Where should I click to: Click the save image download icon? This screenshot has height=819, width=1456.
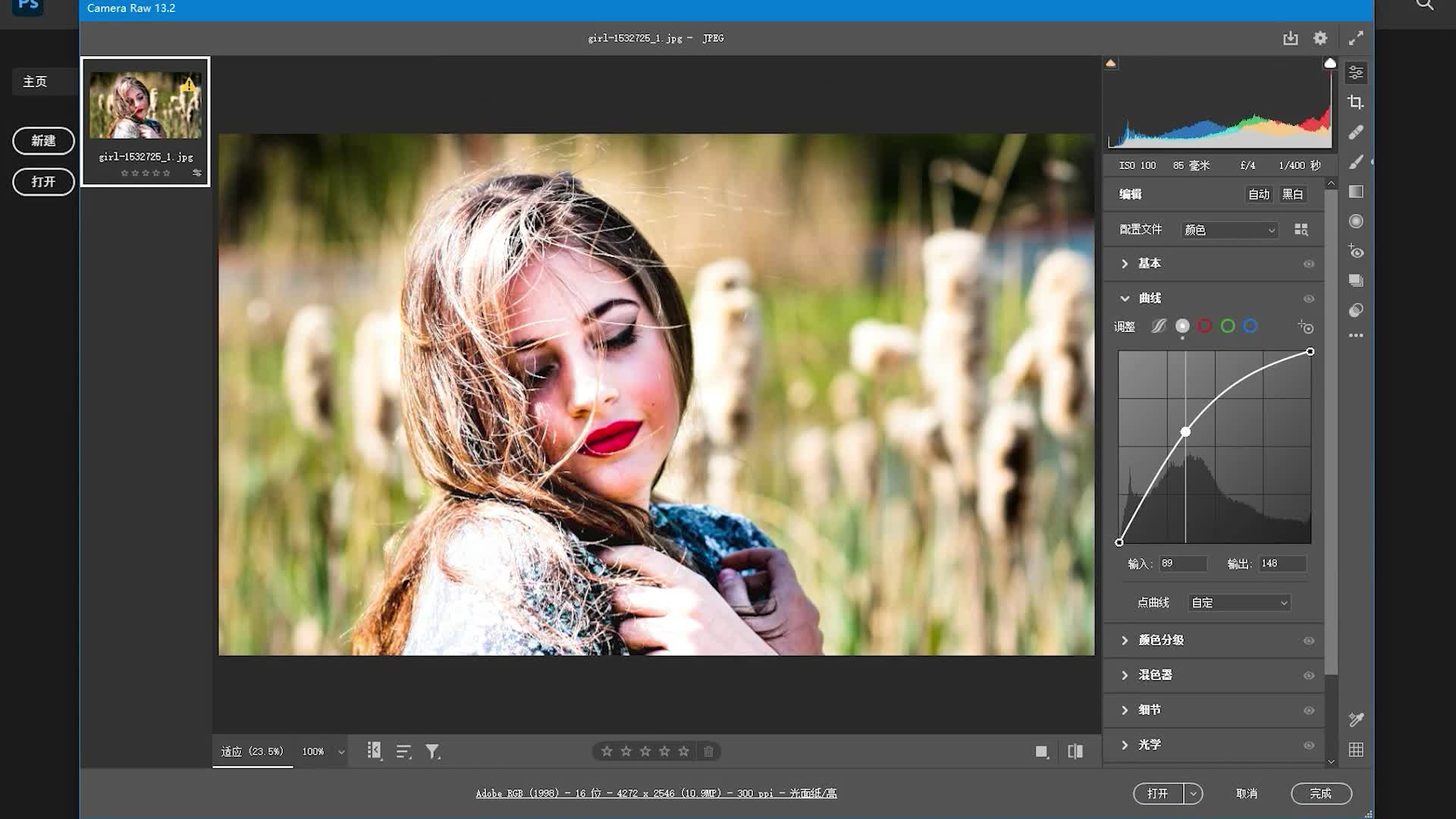point(1290,38)
